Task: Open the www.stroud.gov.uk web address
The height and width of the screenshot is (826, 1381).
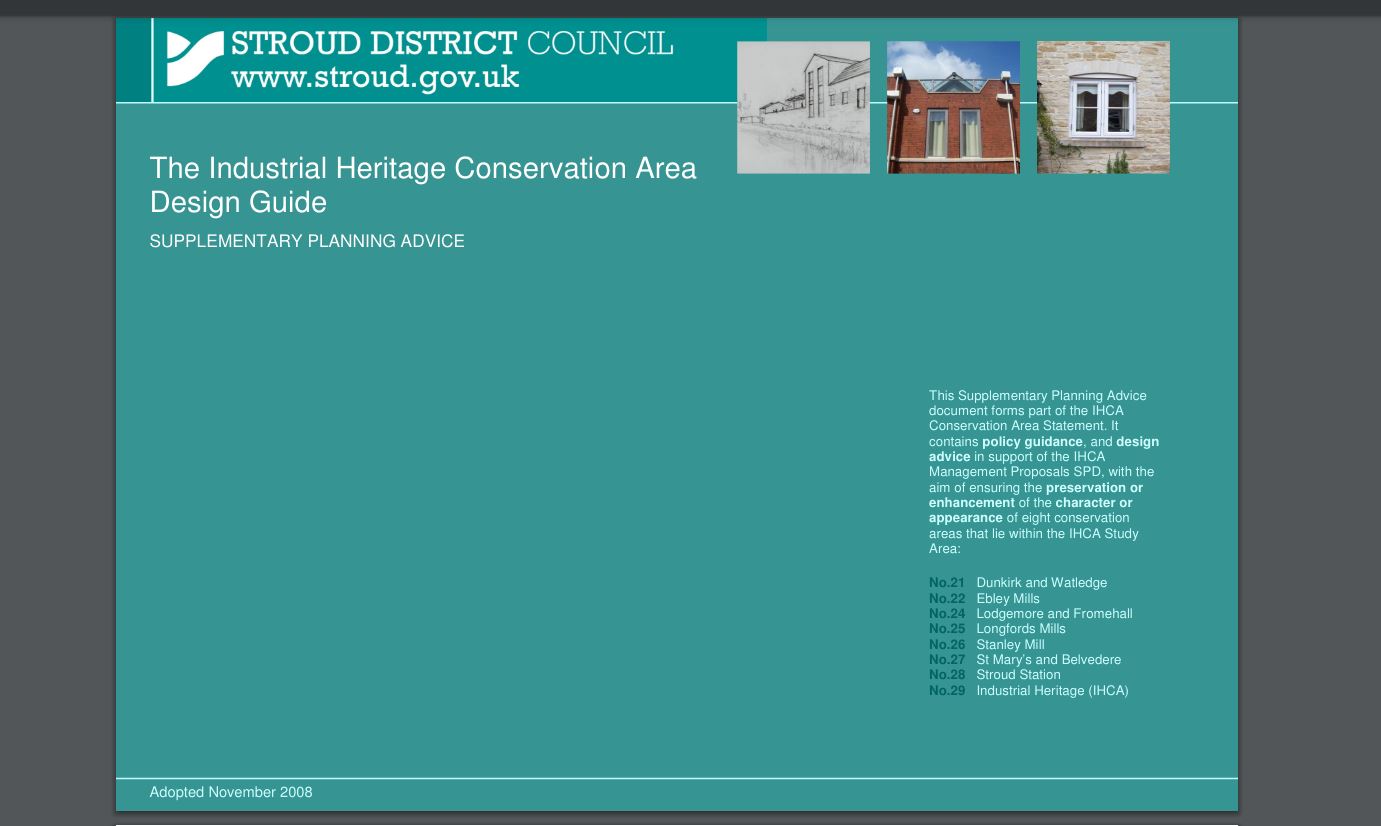Action: (375, 76)
